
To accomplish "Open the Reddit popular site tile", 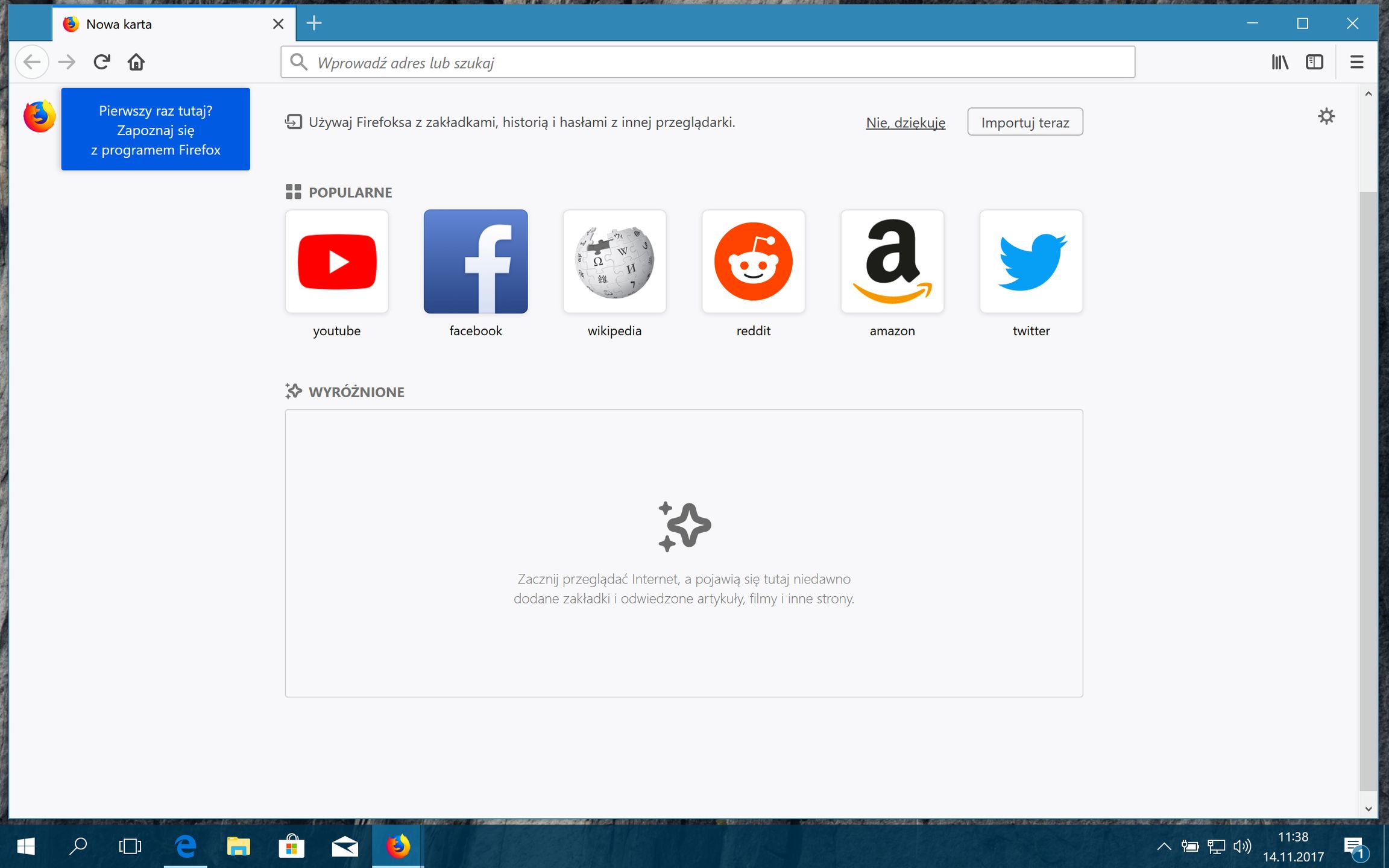I will pos(753,261).
